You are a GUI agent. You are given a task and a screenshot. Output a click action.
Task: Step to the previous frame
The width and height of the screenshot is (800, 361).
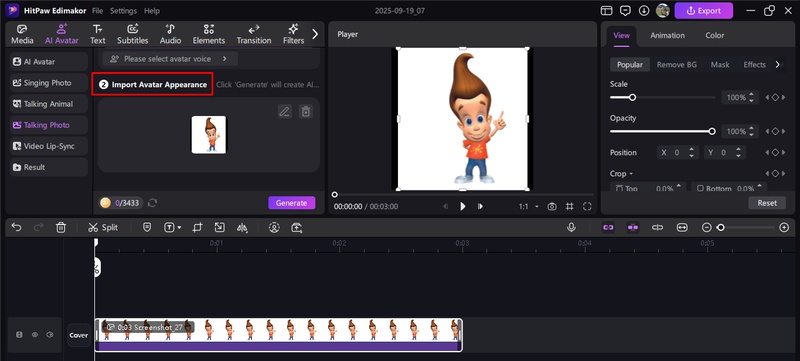(446, 207)
